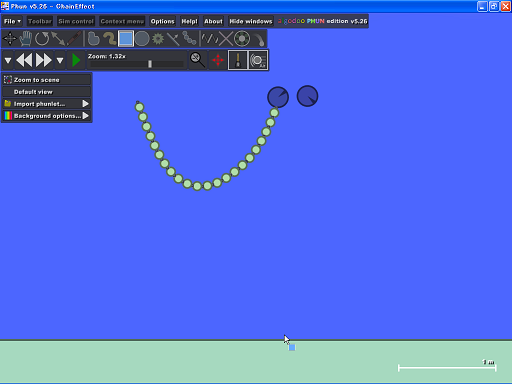Toggle the Context menu window button
The image size is (512, 384).
coord(122,21)
